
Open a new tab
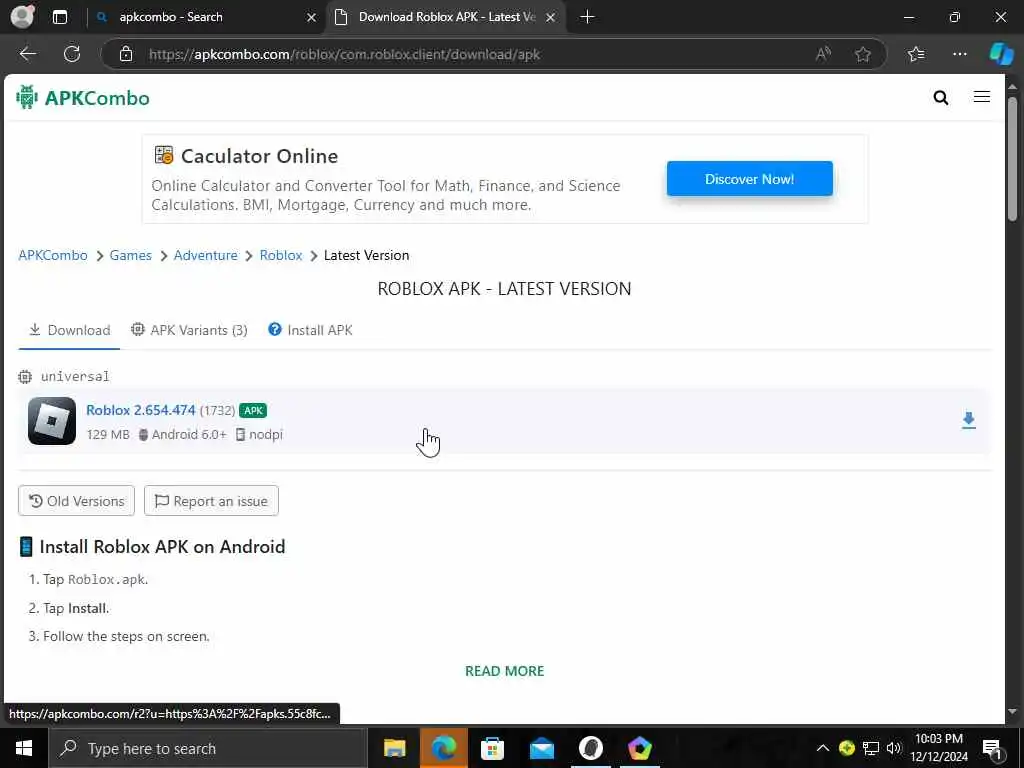[587, 17]
